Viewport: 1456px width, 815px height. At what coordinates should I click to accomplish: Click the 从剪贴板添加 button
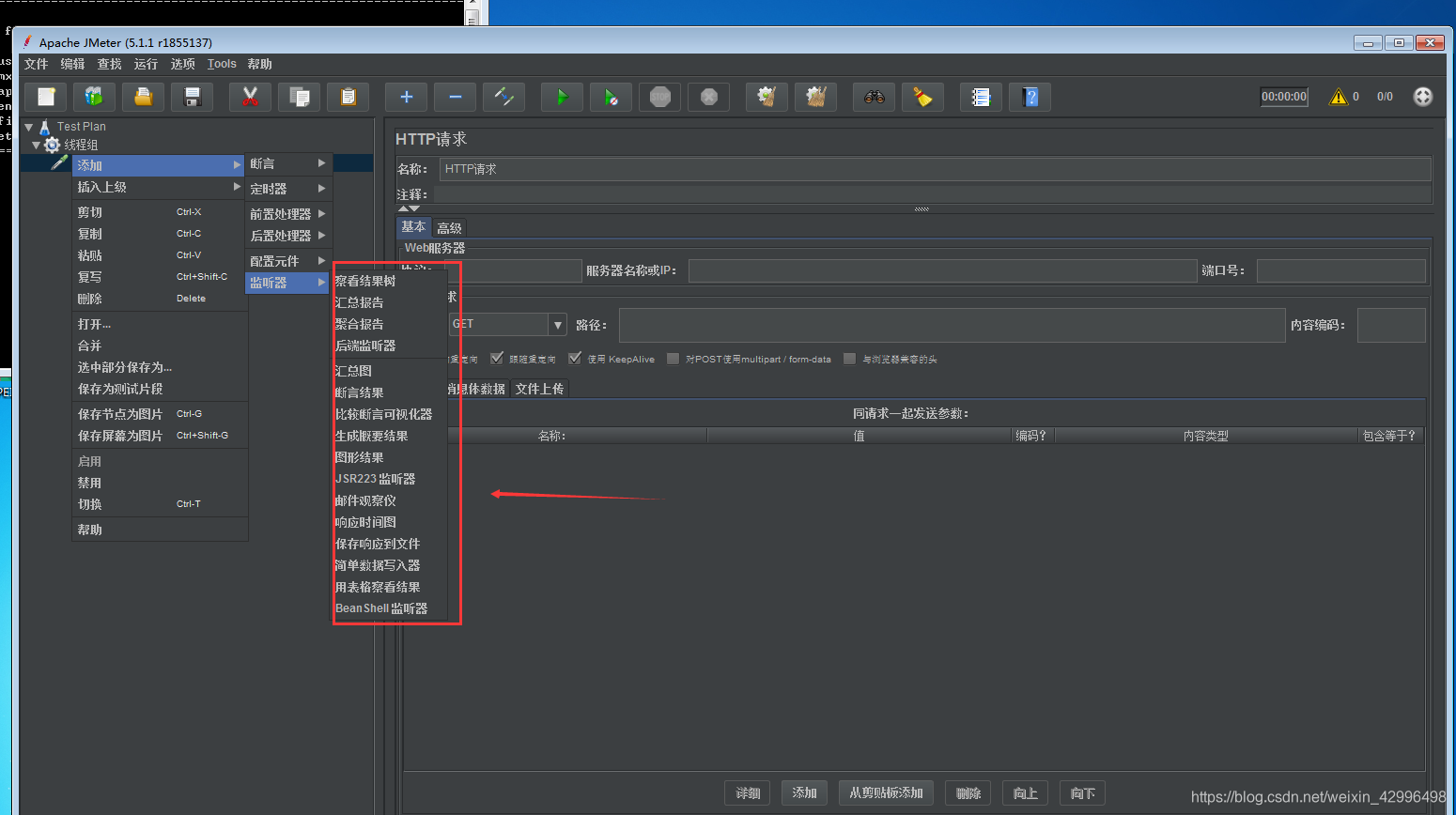pos(886,793)
